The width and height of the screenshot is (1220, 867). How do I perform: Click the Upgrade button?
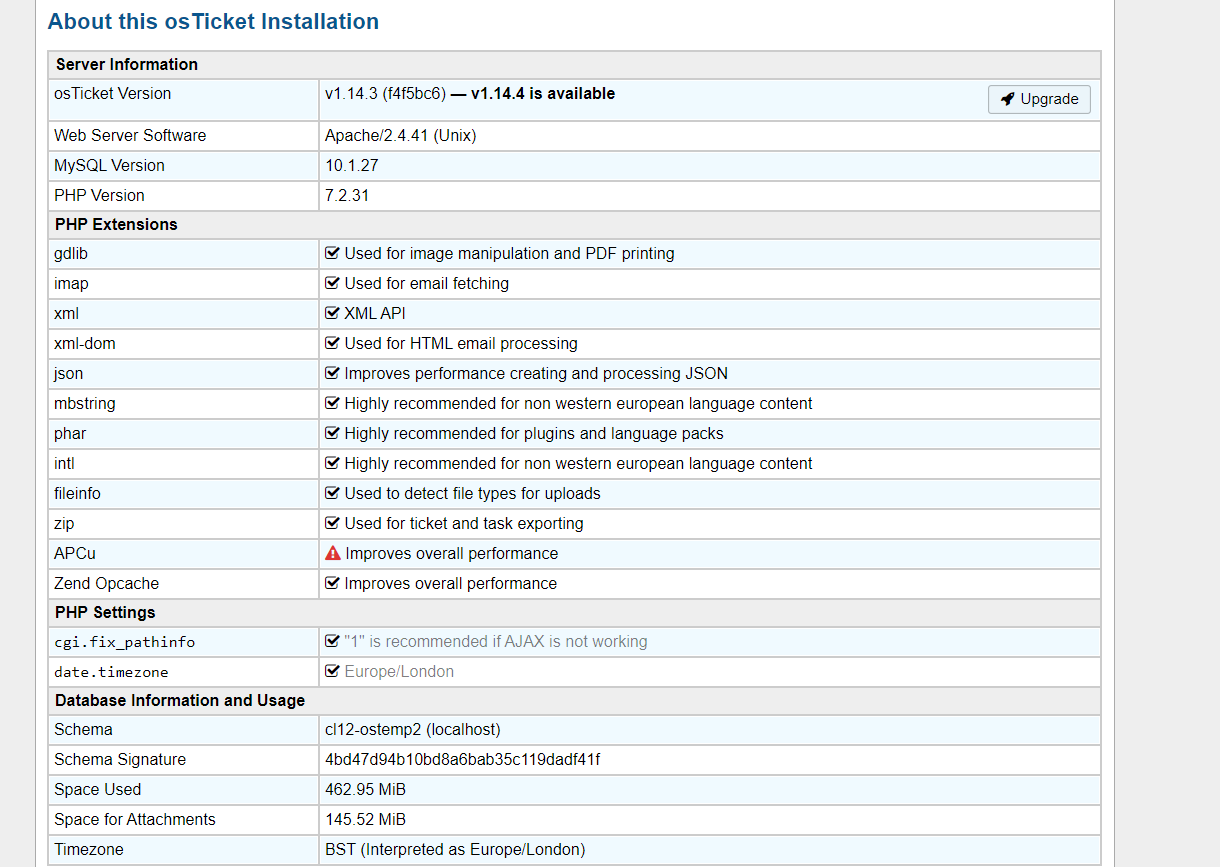coord(1039,99)
